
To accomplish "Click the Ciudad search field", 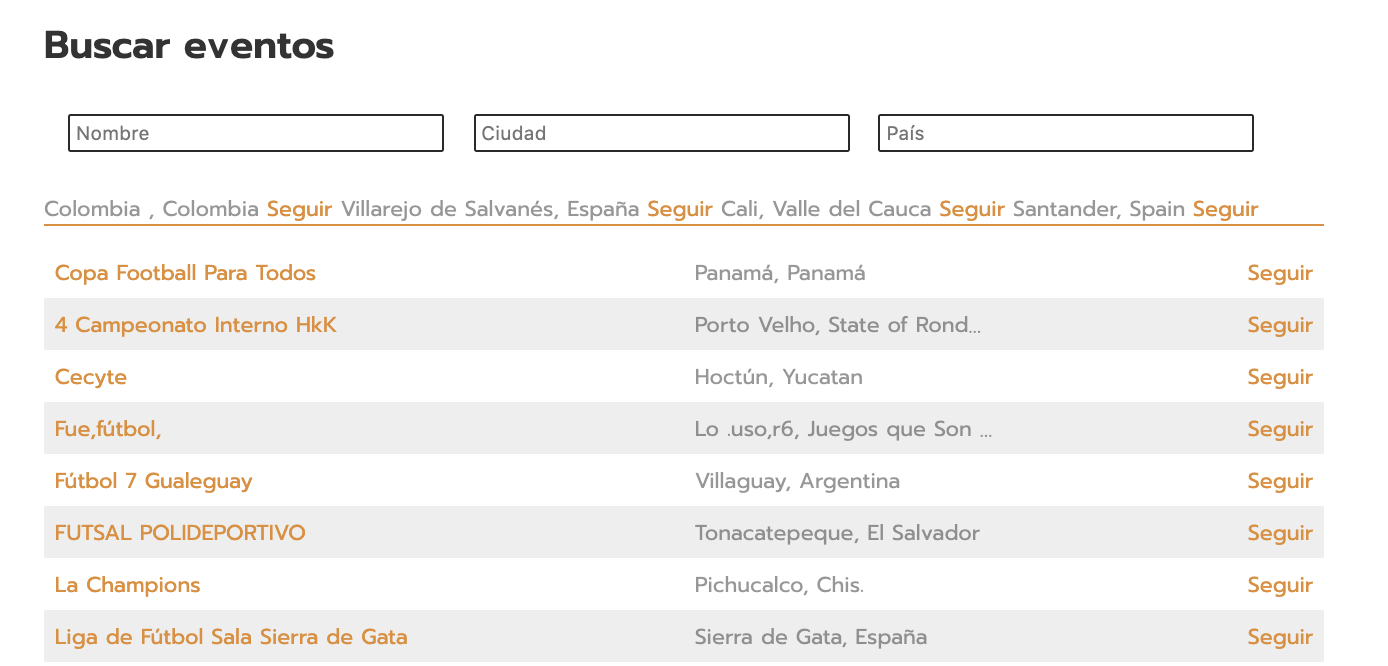I will 661,133.
